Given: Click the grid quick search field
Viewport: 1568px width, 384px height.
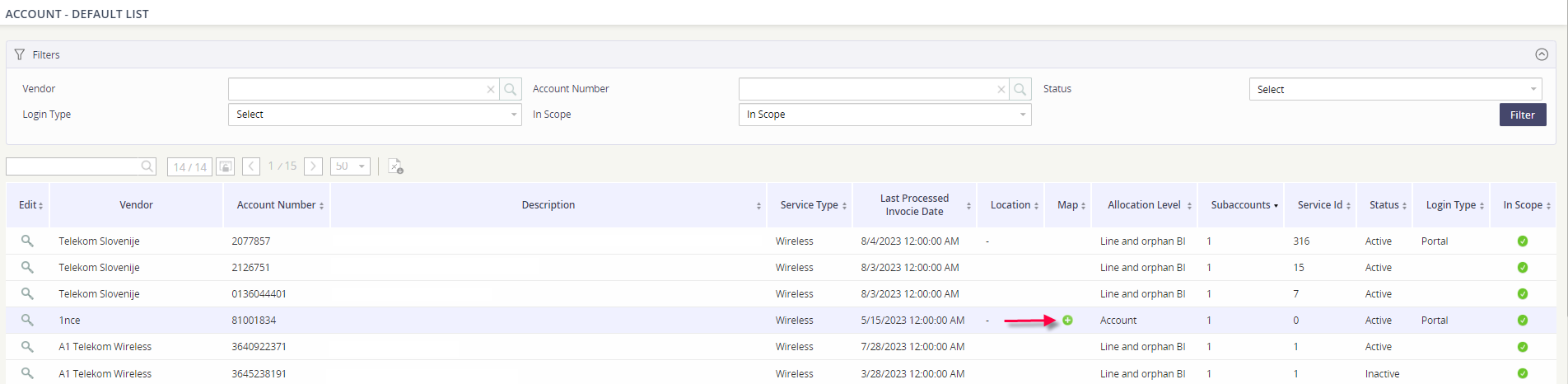Looking at the screenshot, I should 72,166.
